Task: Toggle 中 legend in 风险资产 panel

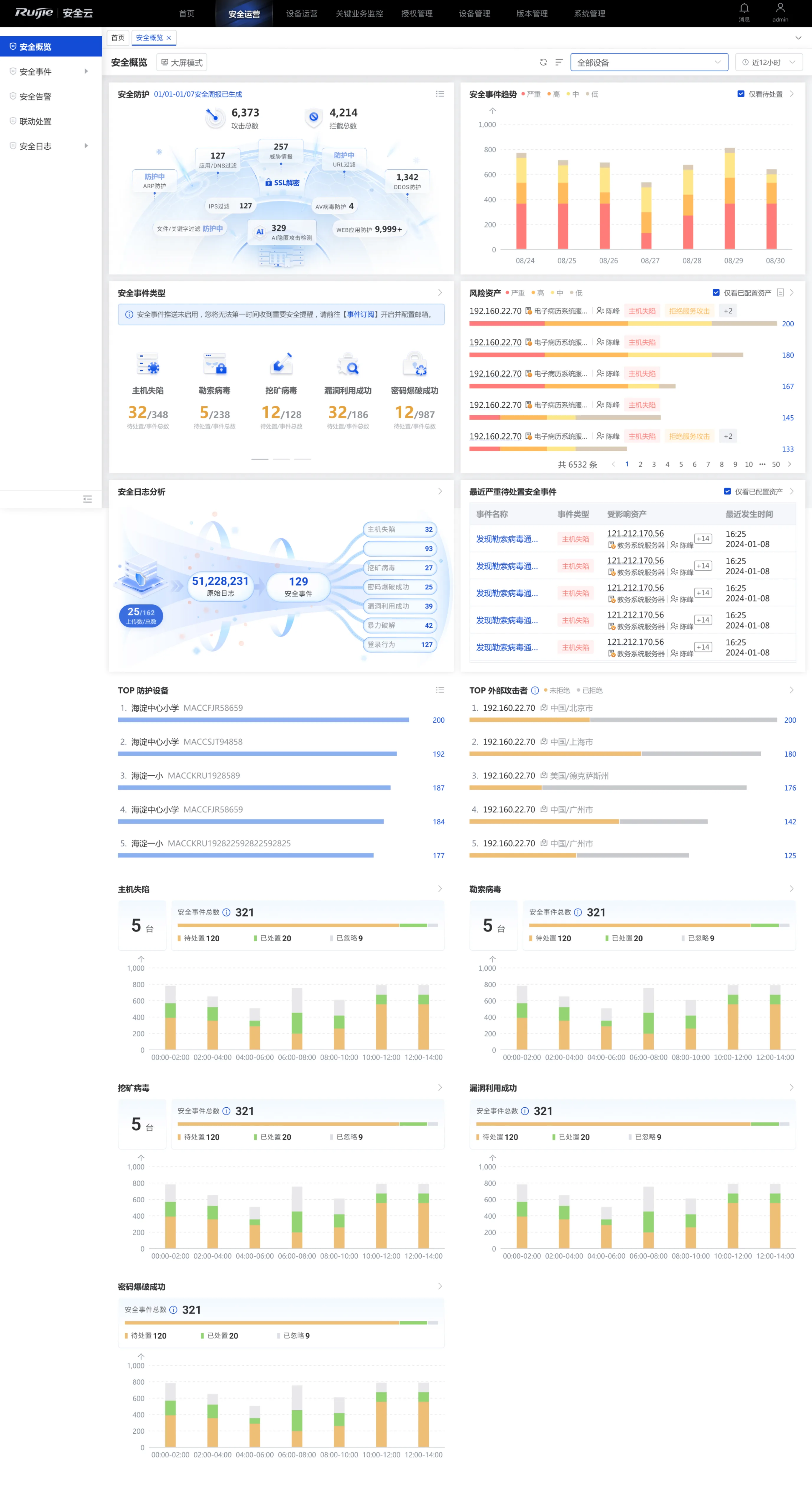Action: [557, 293]
